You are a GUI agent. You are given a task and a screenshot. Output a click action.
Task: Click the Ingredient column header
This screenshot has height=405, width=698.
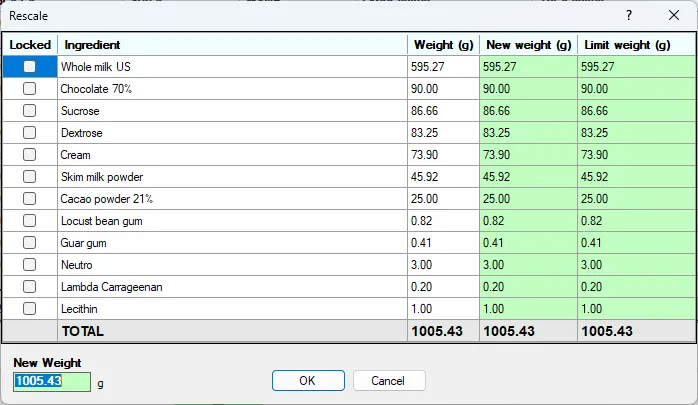pos(232,45)
